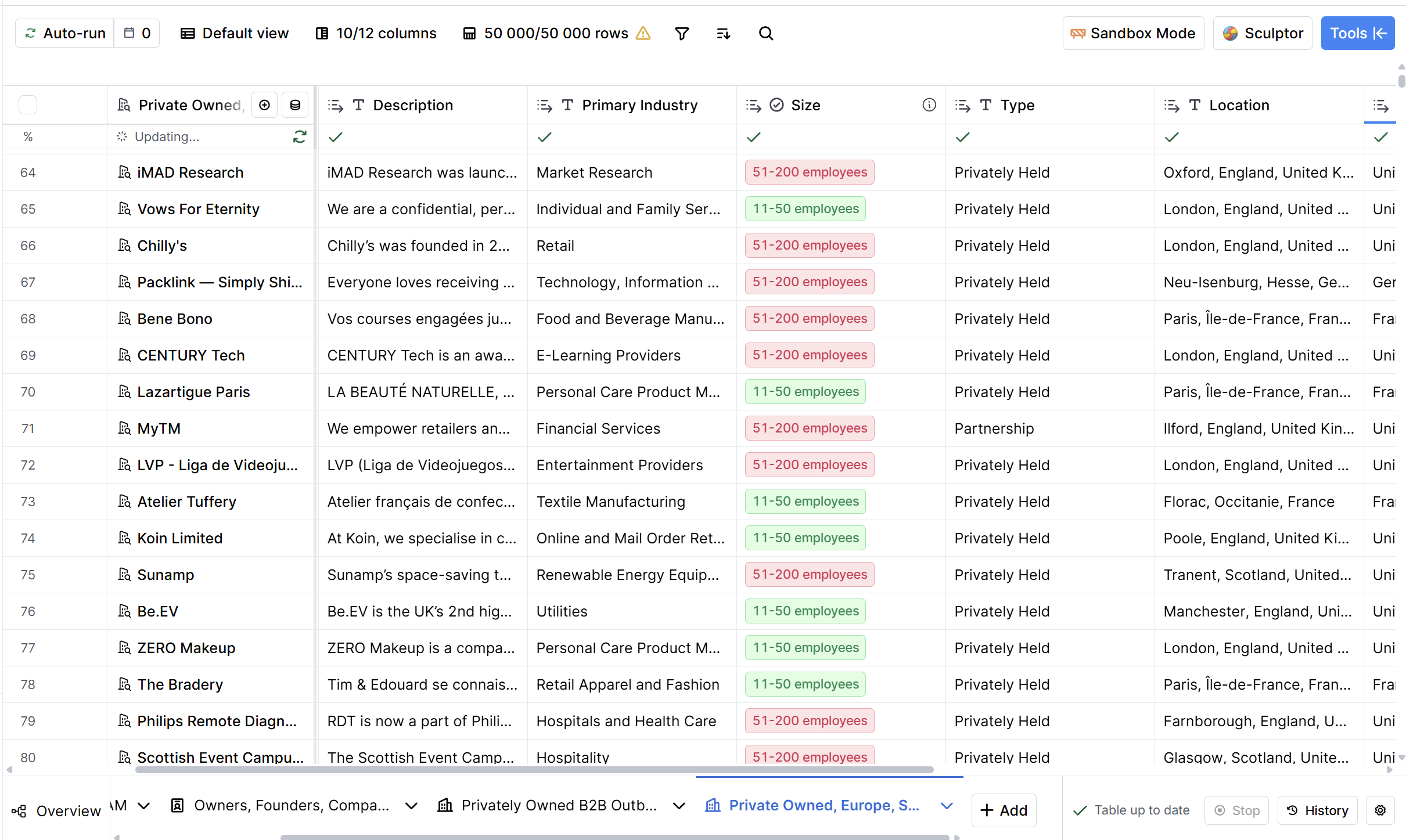Open company icon for Chilly's row
This screenshot has height=840, width=1406.
point(124,246)
